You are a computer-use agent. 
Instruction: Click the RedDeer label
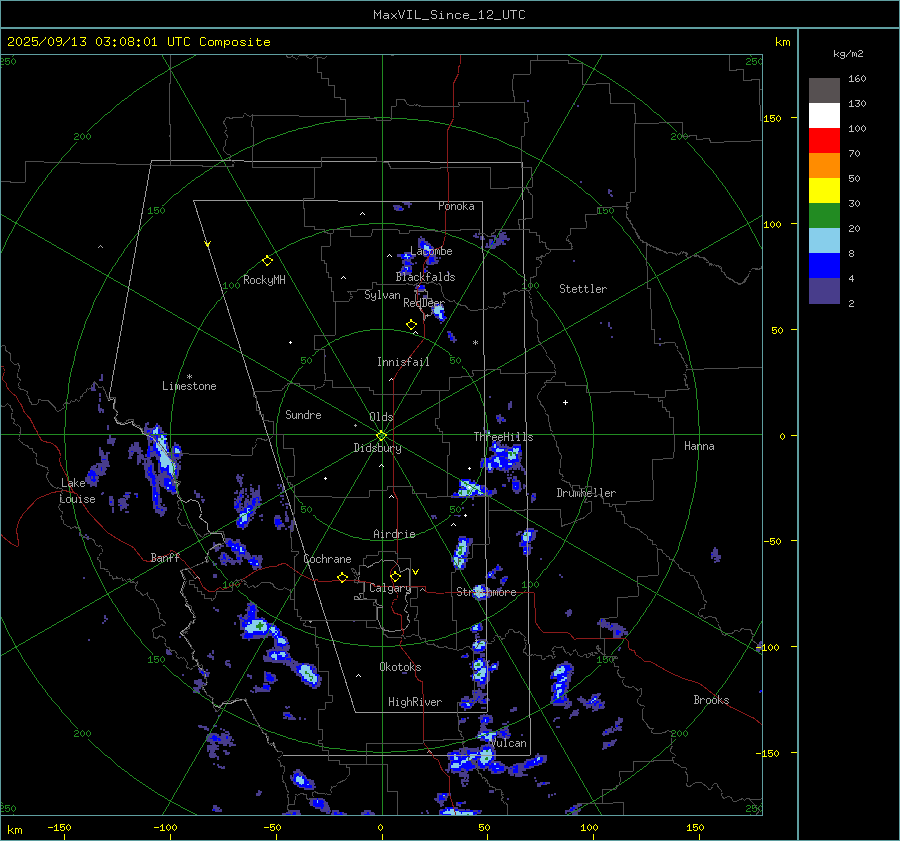(424, 303)
